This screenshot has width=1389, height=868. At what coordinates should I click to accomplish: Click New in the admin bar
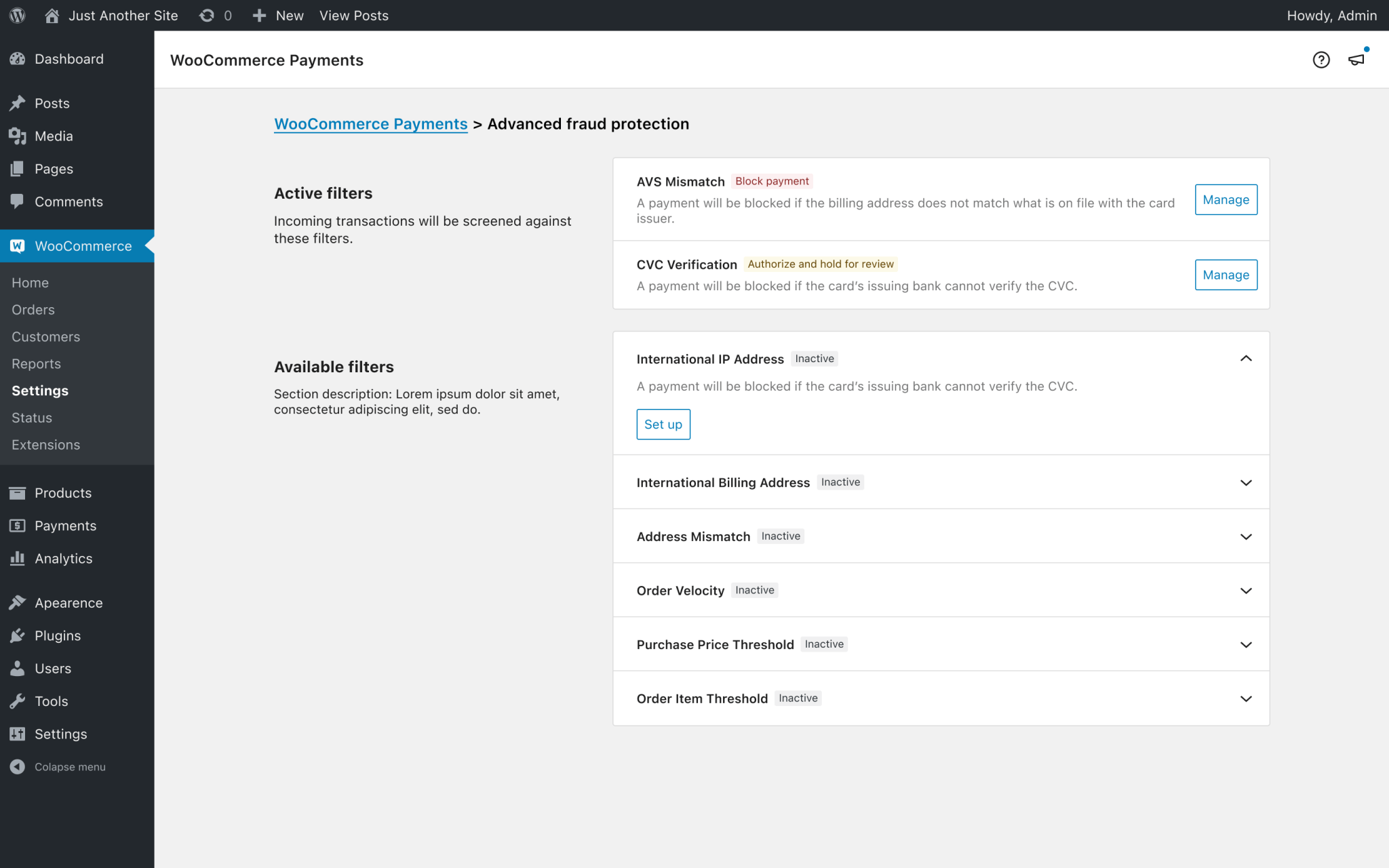(289, 15)
